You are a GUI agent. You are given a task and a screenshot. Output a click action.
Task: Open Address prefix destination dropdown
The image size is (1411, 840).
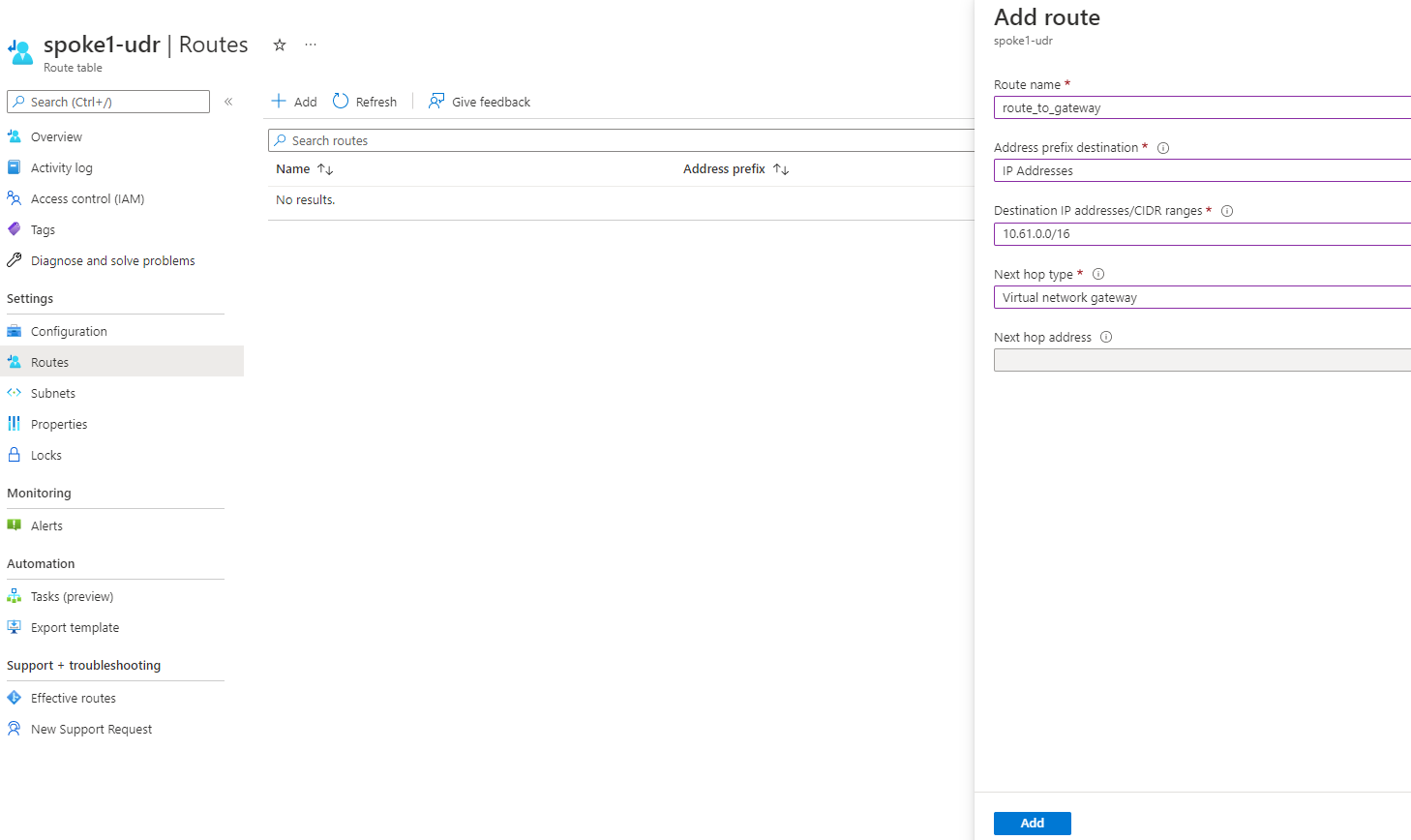1202,170
